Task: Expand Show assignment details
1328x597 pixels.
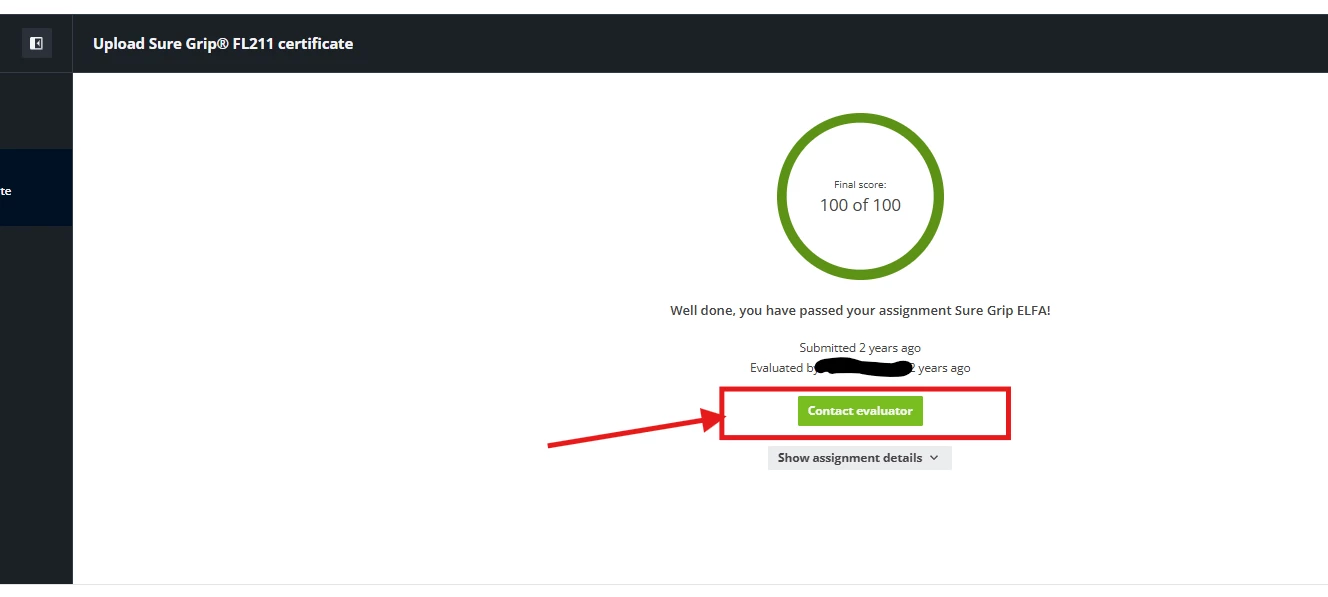Action: 859,458
